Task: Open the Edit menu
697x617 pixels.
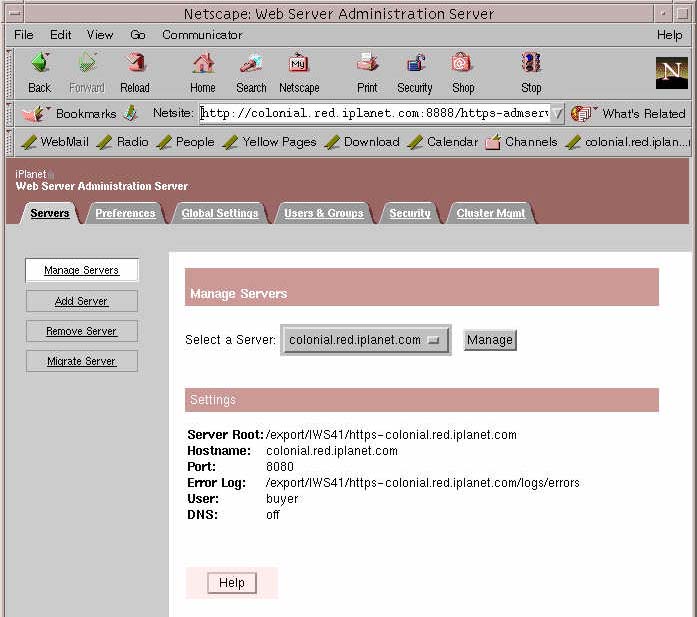Action: (60, 35)
